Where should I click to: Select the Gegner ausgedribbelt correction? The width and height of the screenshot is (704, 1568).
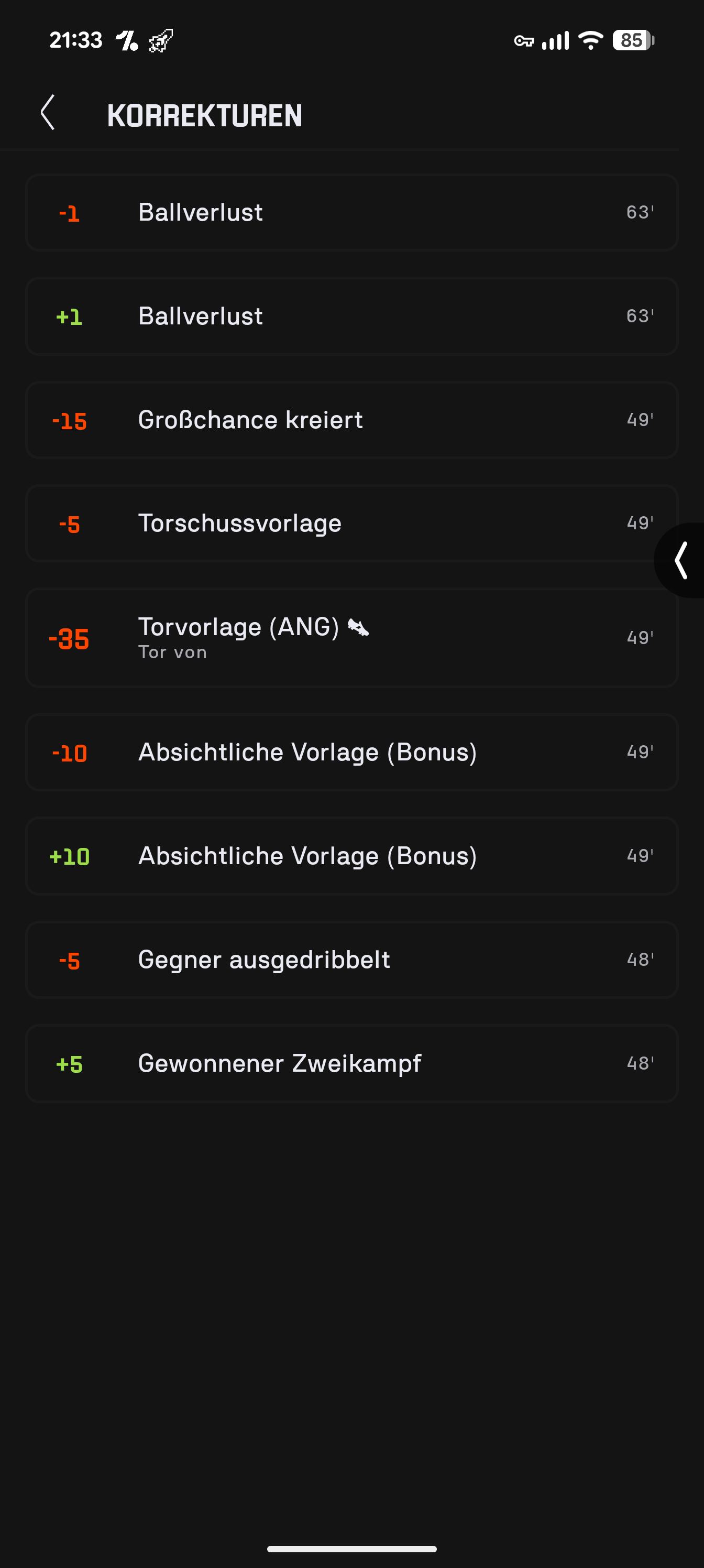pyautogui.click(x=351, y=960)
